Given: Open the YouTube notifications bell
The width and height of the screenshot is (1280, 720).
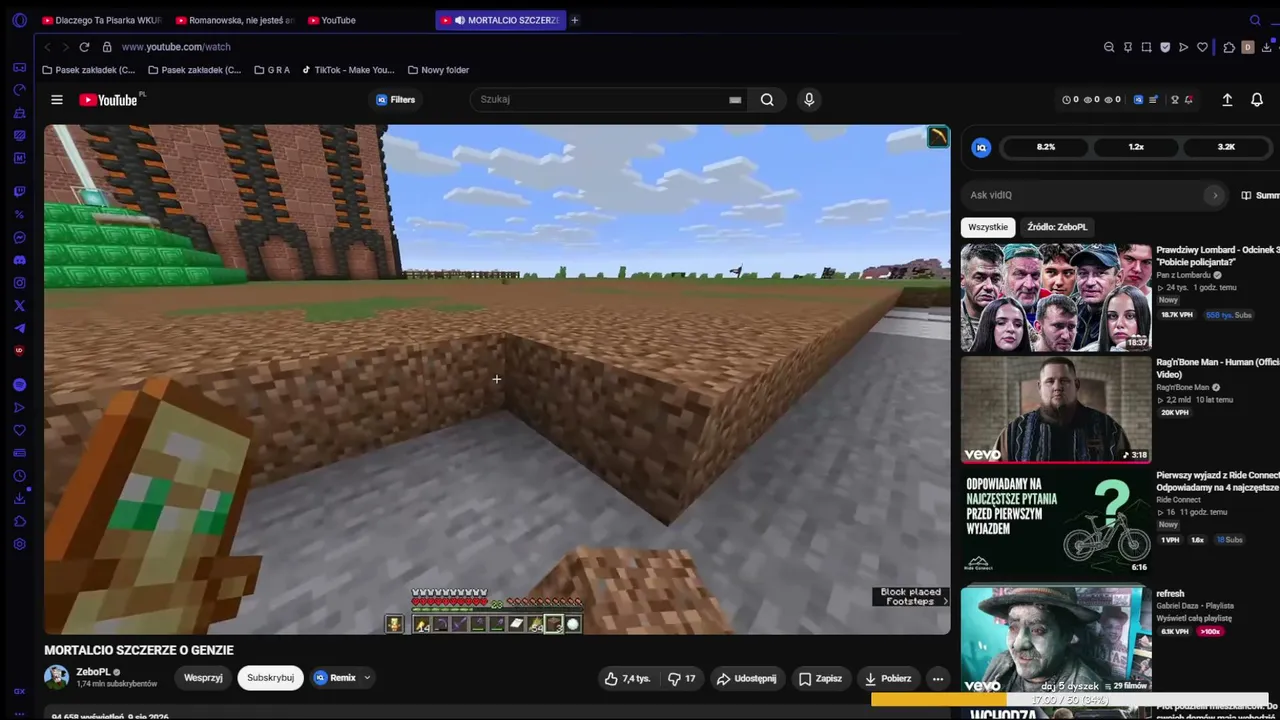Looking at the screenshot, I should coord(1257,100).
